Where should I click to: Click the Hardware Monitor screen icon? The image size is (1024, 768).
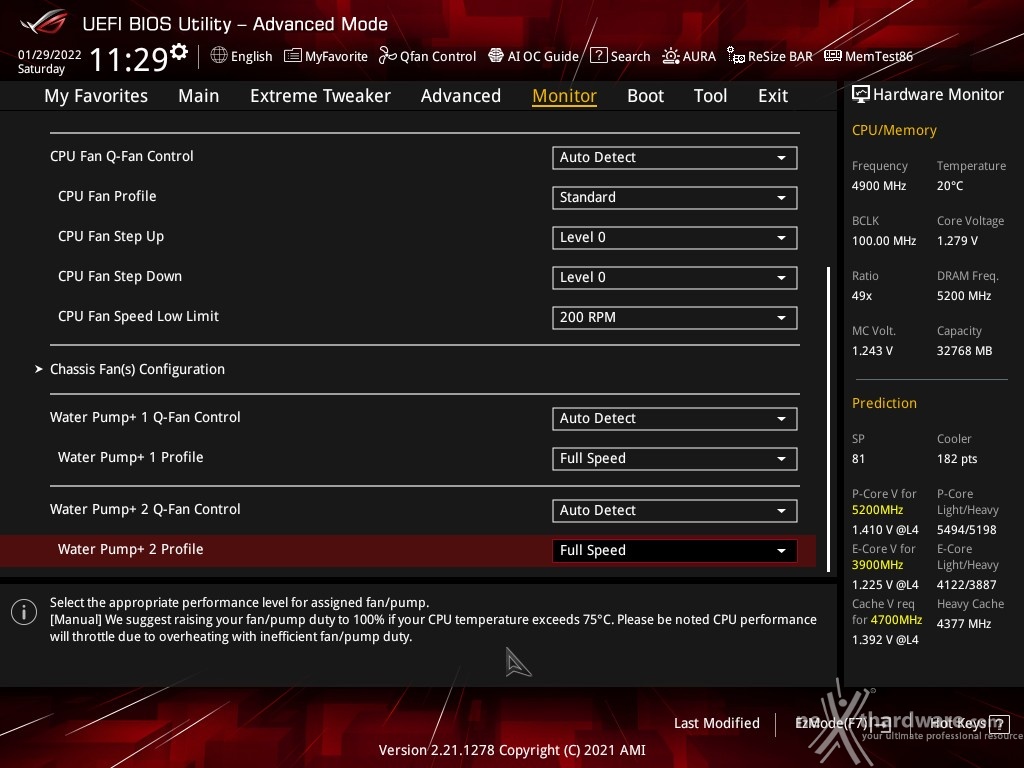[861, 95]
